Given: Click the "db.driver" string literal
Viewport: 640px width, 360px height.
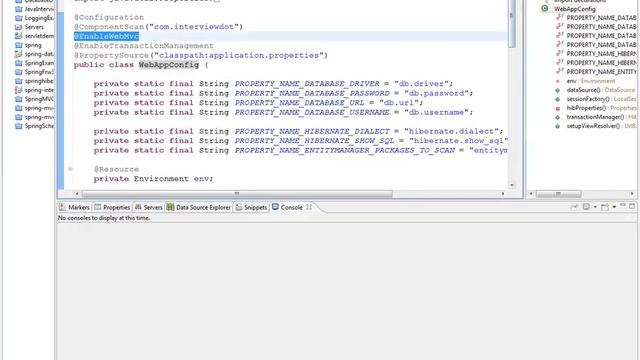Looking at the screenshot, I should click(421, 84).
